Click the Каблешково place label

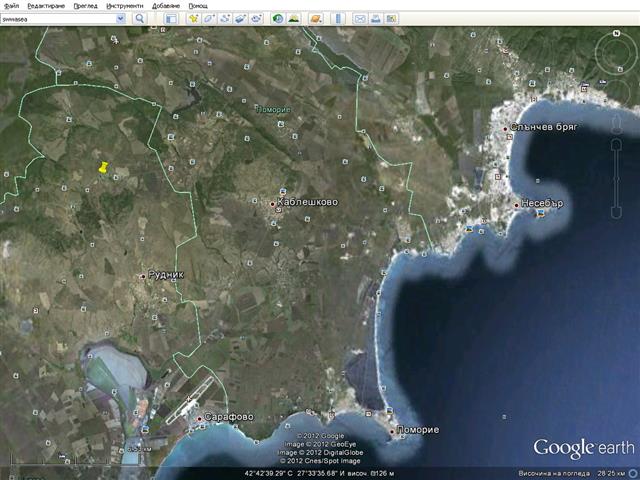[x=309, y=202]
